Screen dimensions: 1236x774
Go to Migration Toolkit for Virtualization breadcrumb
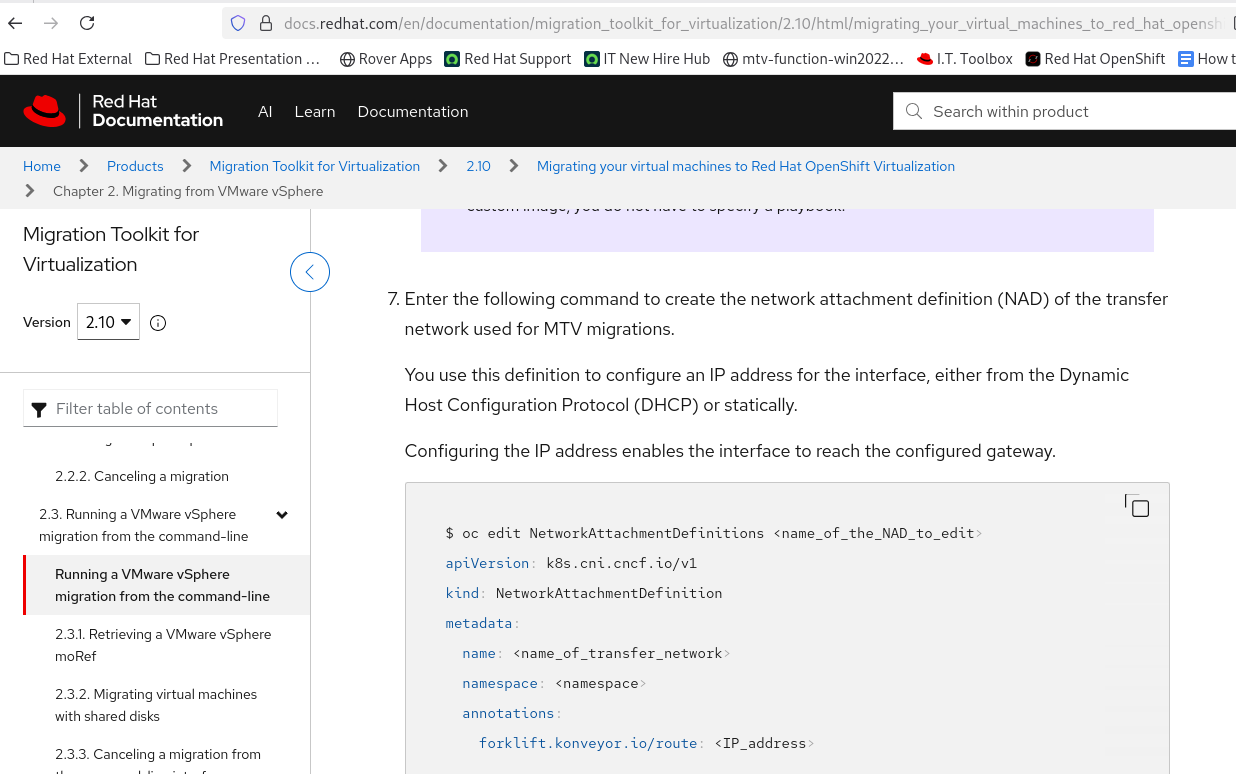click(x=314, y=166)
